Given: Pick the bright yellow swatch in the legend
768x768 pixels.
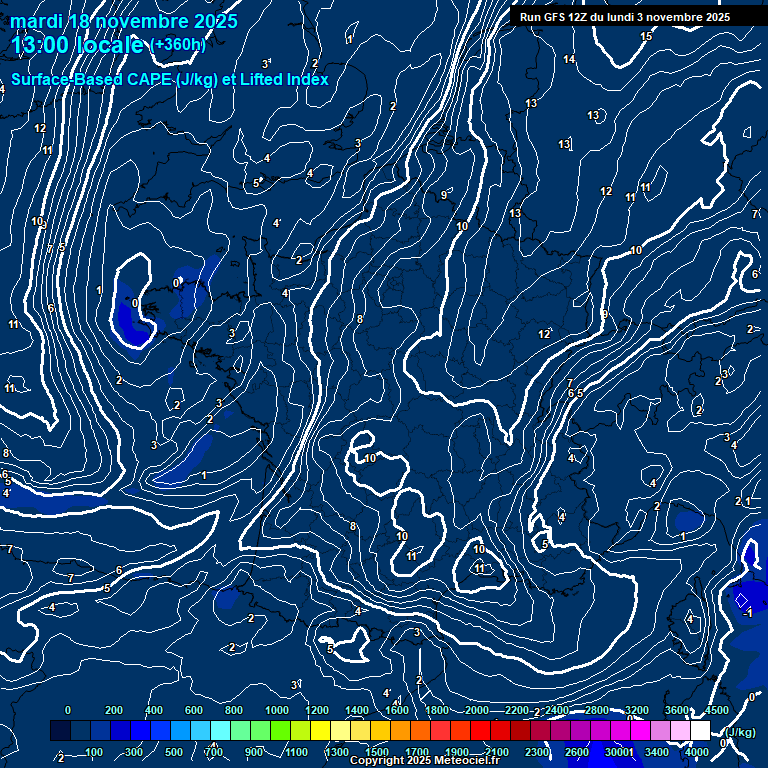Looking at the screenshot, I should point(320,730).
